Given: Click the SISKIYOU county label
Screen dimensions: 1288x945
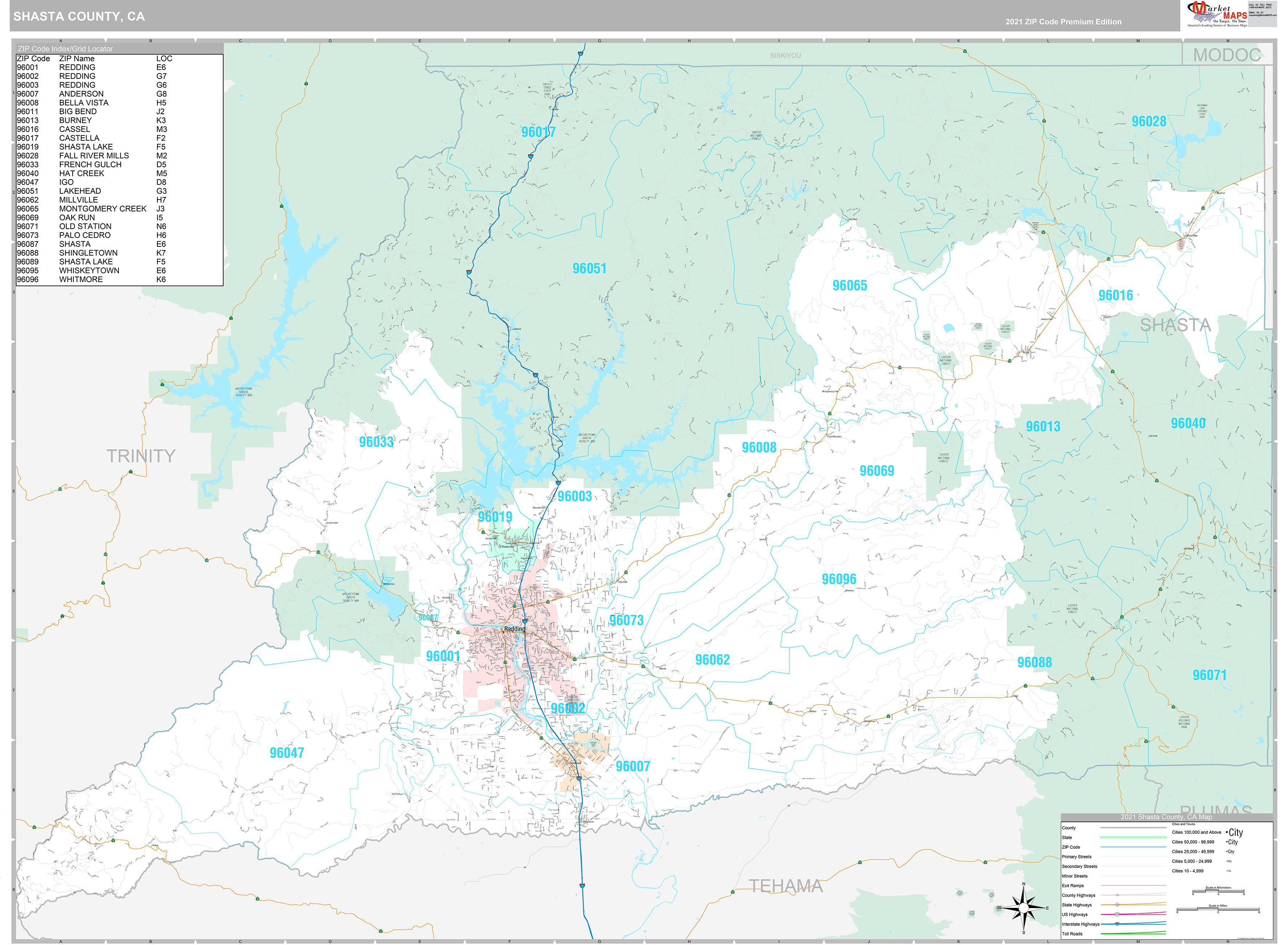Looking at the screenshot, I should [785, 56].
